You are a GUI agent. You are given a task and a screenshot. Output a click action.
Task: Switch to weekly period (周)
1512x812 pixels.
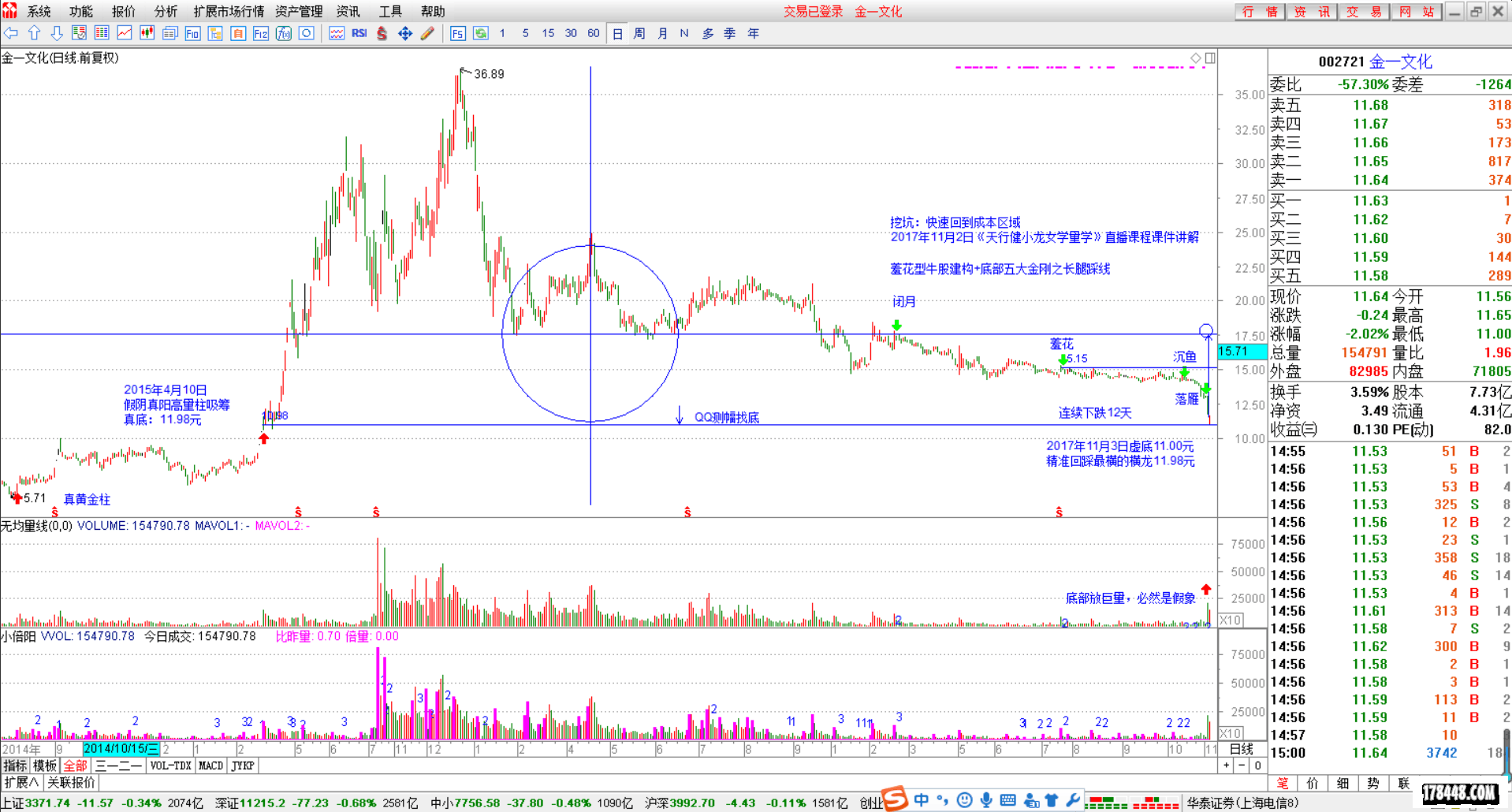pyautogui.click(x=639, y=33)
